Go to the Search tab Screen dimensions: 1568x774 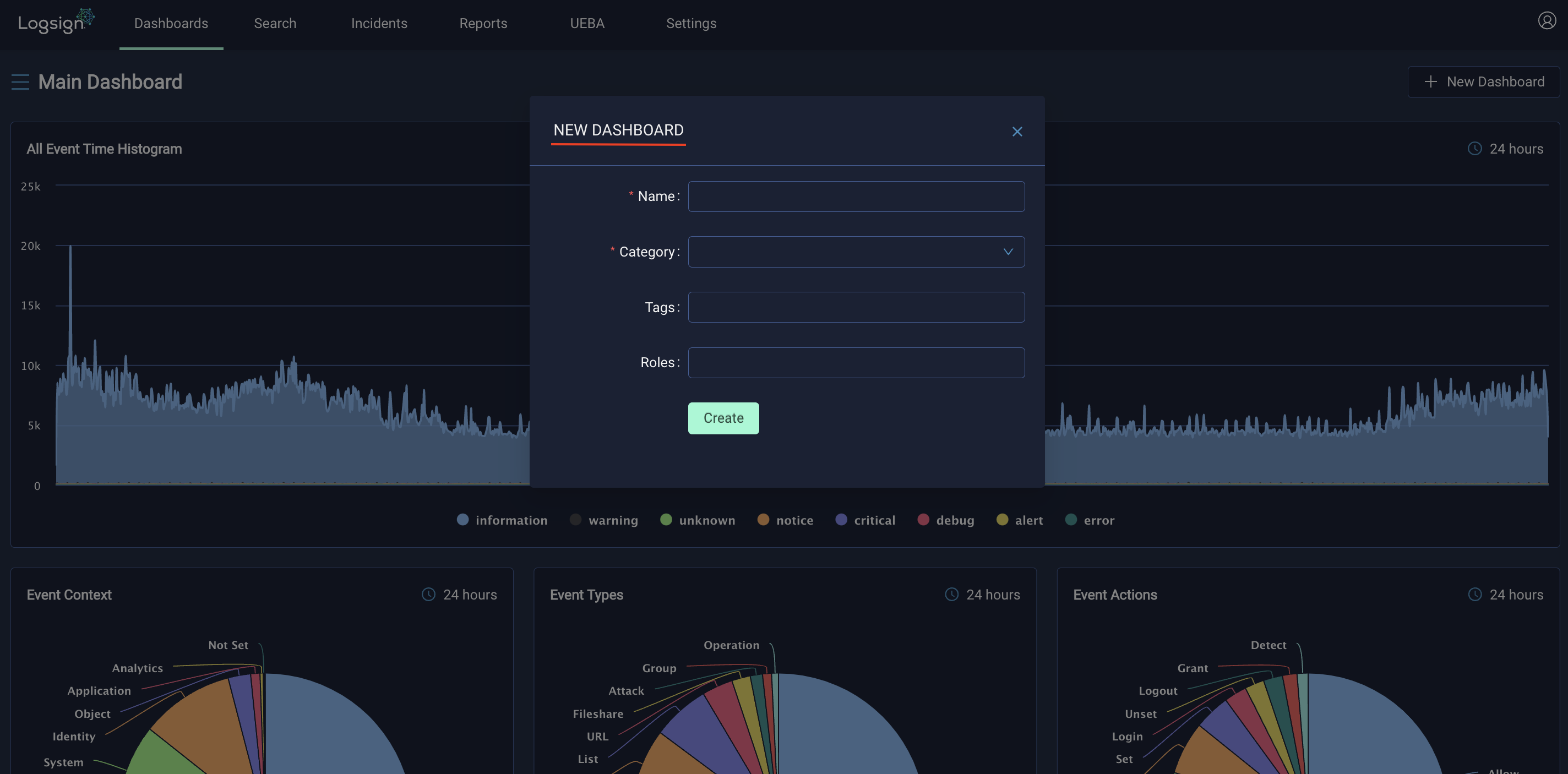click(x=275, y=23)
